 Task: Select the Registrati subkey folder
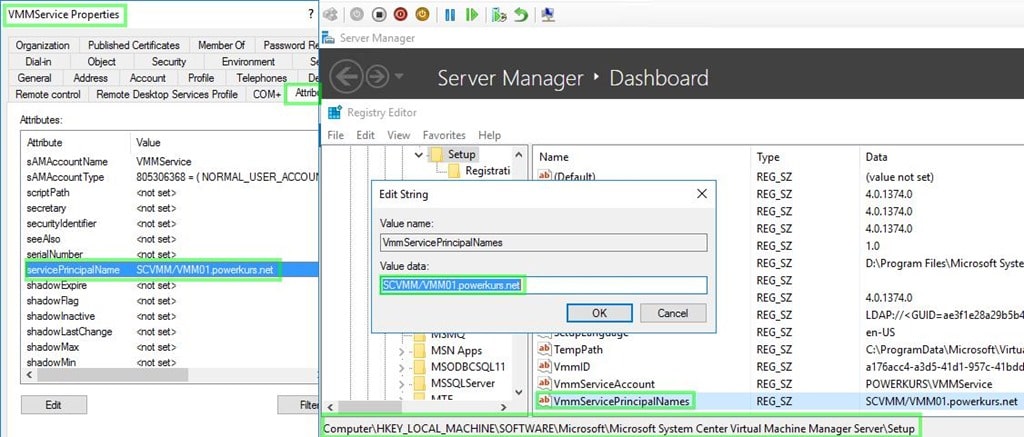click(x=455, y=171)
